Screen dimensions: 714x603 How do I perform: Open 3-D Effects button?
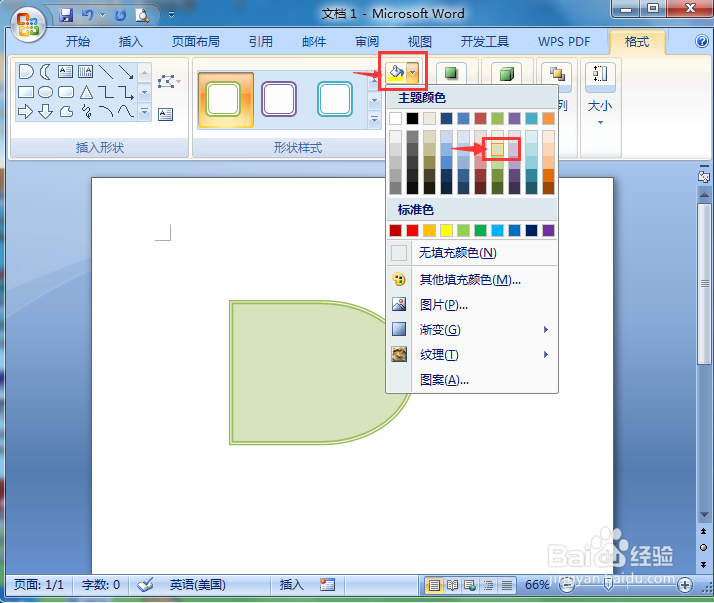(506, 73)
